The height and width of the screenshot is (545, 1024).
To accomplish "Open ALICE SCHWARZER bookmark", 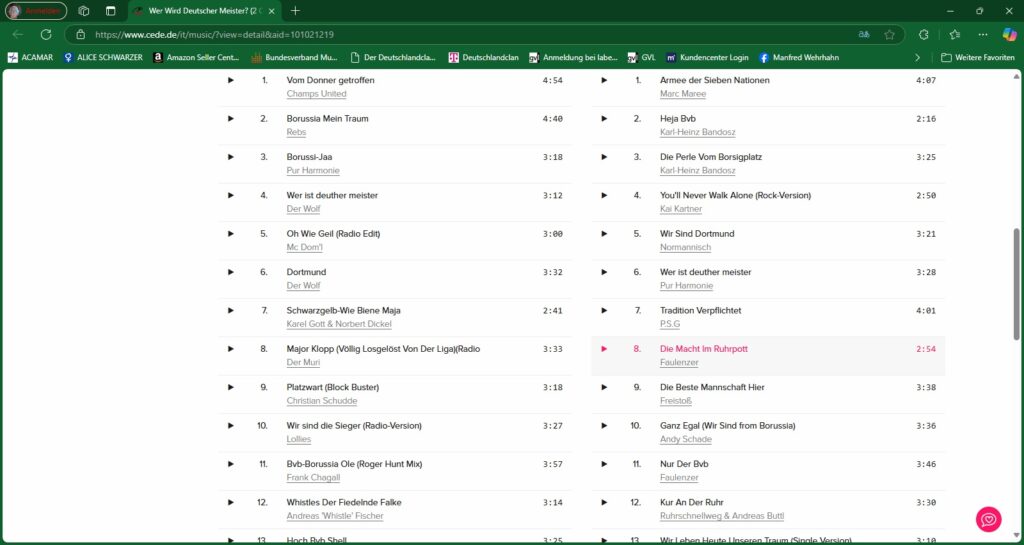I will click(103, 57).
